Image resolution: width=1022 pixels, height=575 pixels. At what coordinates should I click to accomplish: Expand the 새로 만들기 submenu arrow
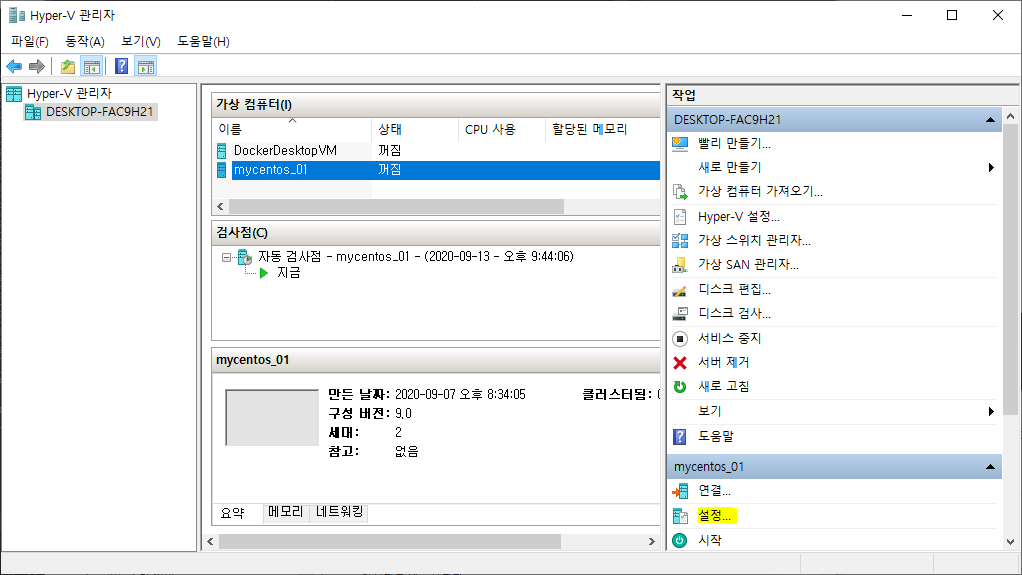[x=991, y=168]
